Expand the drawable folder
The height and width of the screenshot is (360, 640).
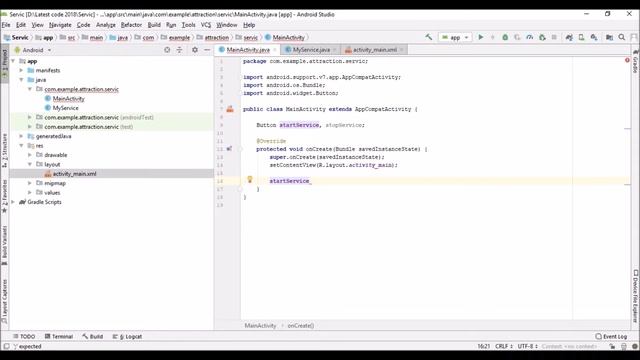tap(29, 155)
